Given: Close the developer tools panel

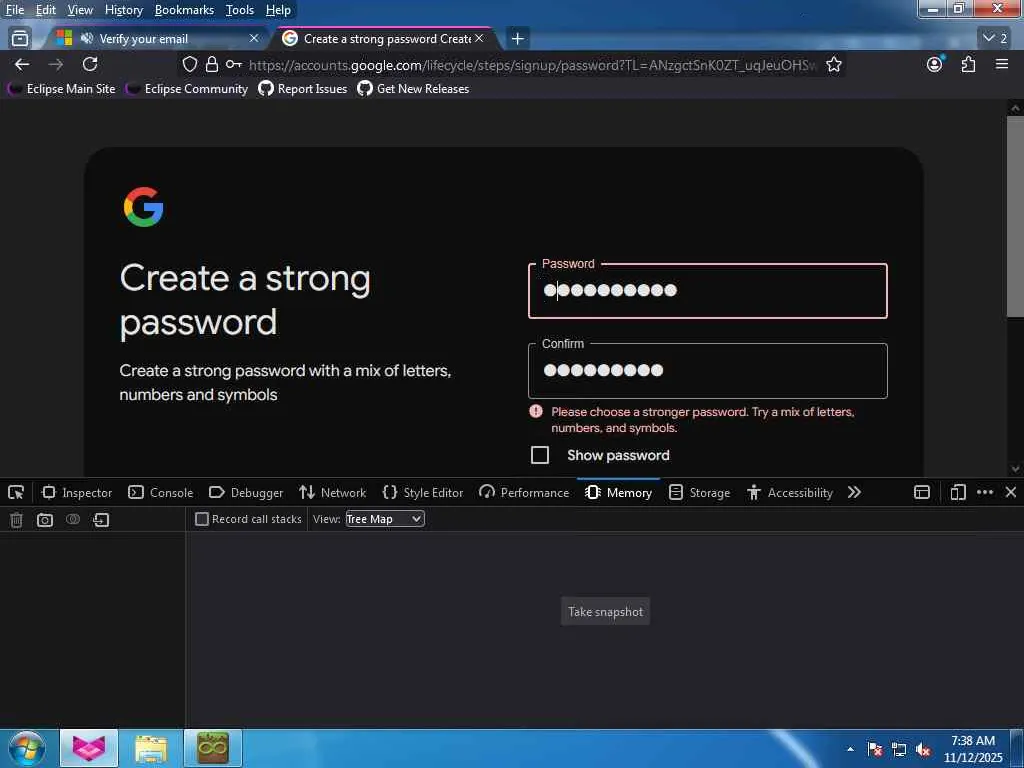Looking at the screenshot, I should click(x=1011, y=492).
